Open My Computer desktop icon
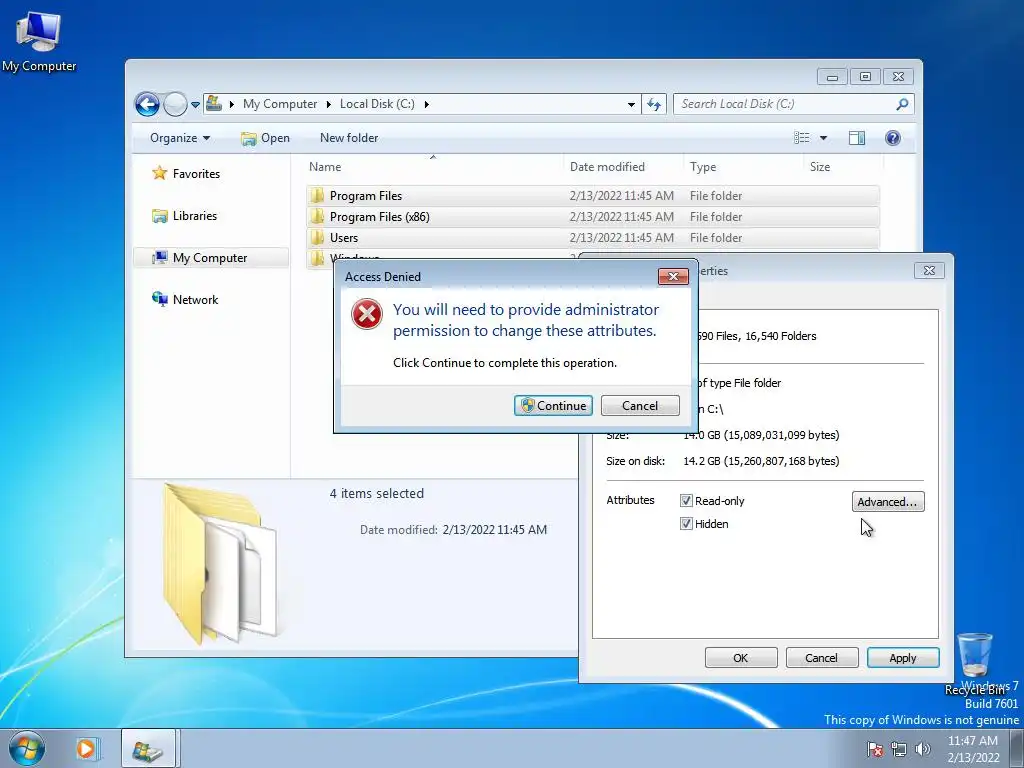Image resolution: width=1024 pixels, height=768 pixels. tap(38, 41)
